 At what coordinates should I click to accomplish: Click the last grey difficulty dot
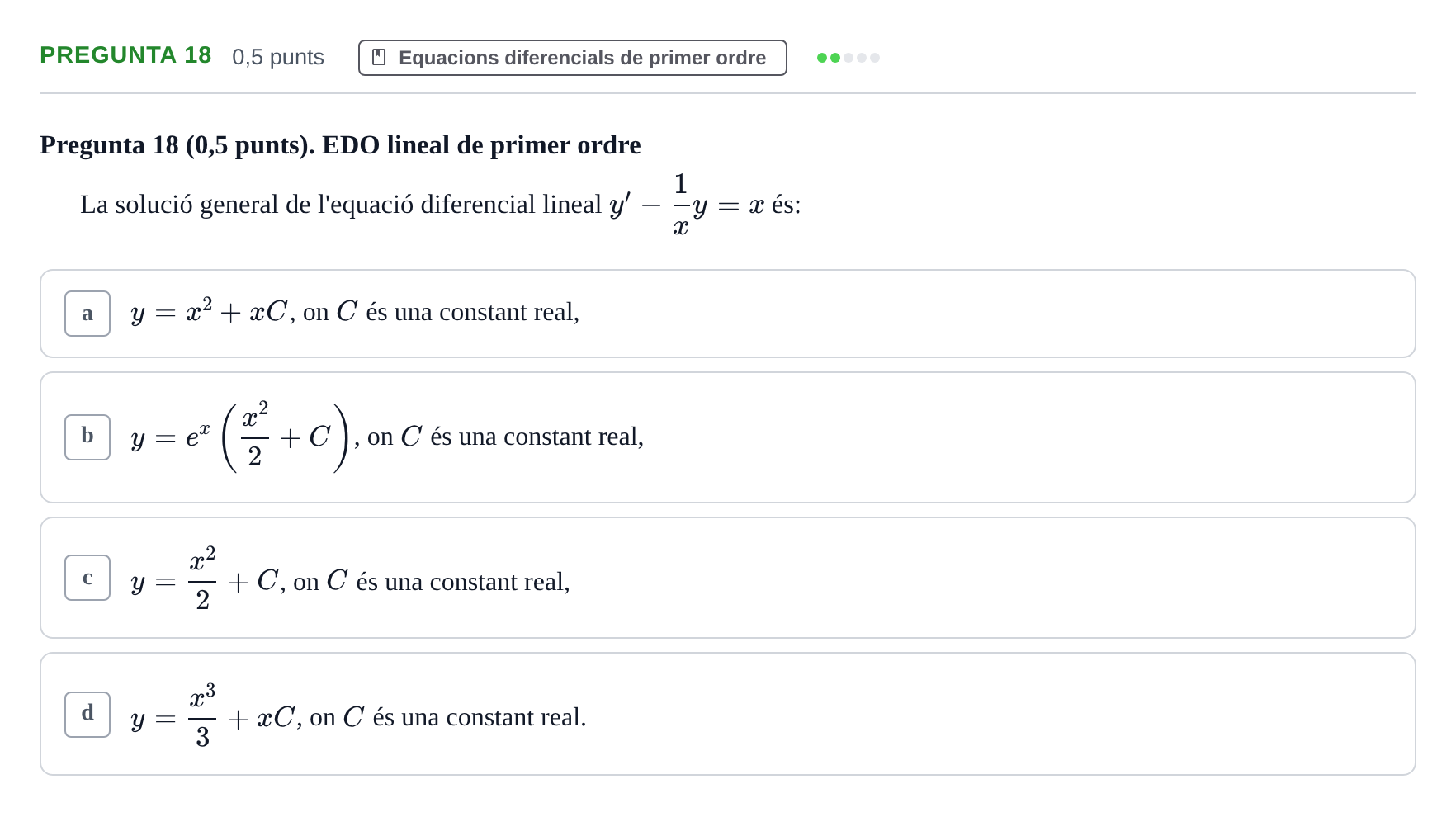tap(875, 58)
